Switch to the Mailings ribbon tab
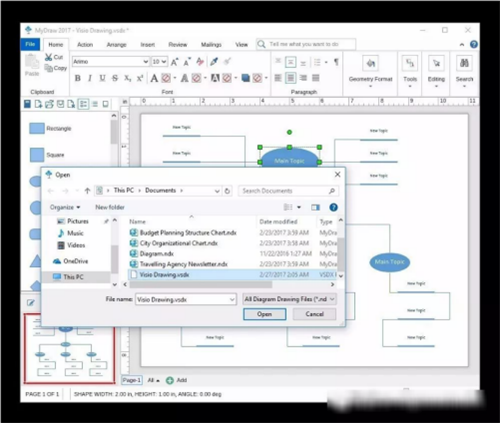This screenshot has height=423, width=500. click(x=211, y=45)
